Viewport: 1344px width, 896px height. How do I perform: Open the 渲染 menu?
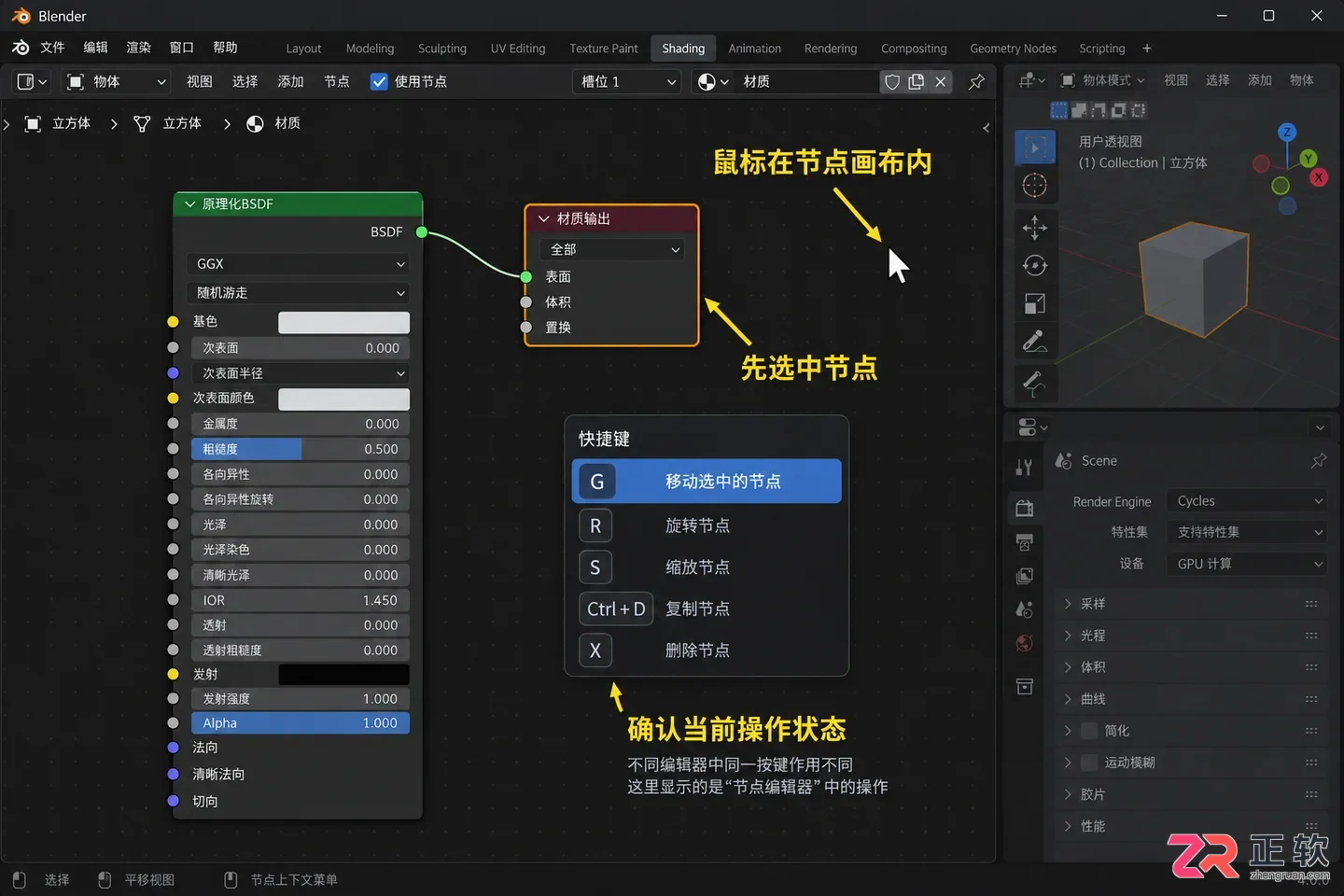[138, 48]
